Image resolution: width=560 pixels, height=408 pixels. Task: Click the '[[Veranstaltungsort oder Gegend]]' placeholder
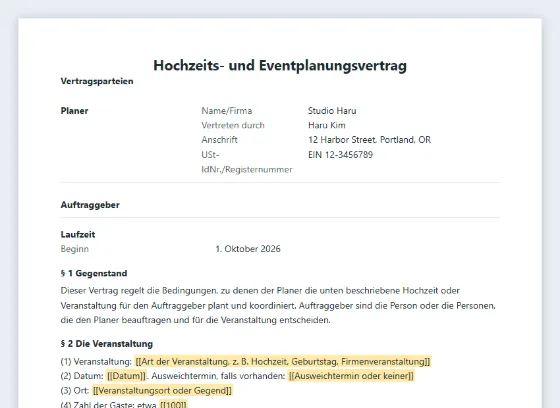[162, 391]
